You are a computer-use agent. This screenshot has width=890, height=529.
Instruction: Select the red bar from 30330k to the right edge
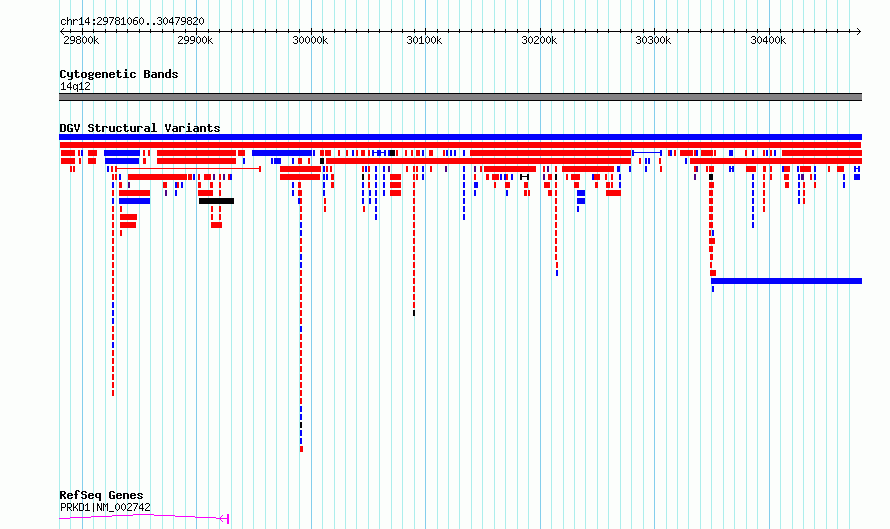tap(776, 161)
